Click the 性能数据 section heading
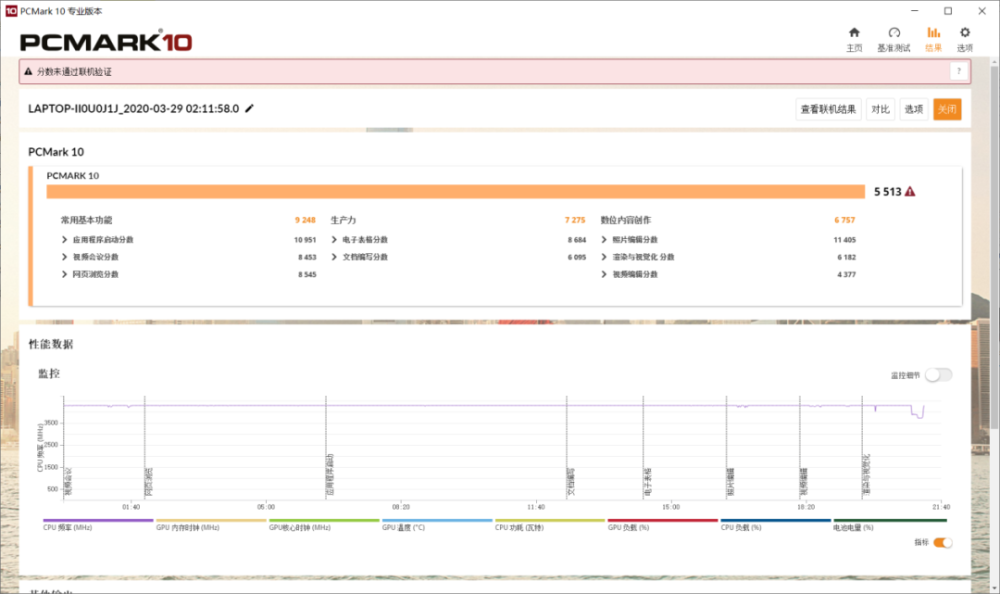Viewport: 1000px width, 594px height. pyautogui.click(x=50, y=344)
